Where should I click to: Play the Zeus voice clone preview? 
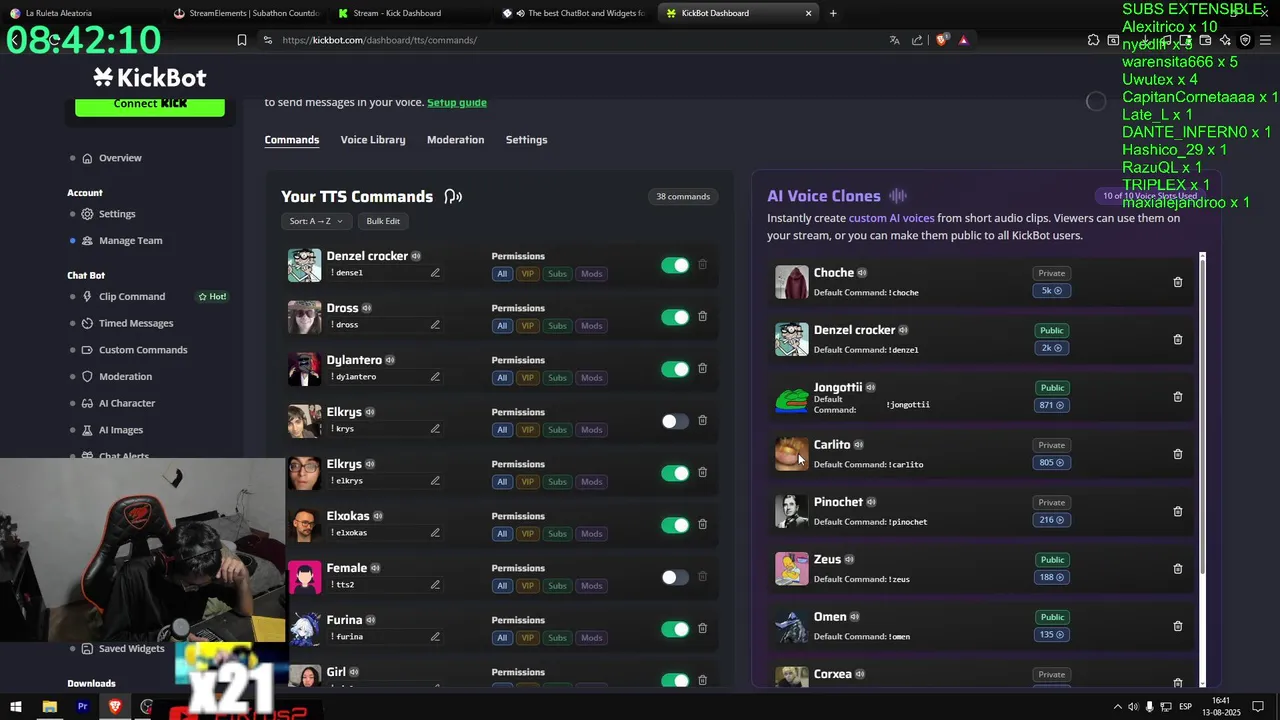pyautogui.click(x=849, y=560)
